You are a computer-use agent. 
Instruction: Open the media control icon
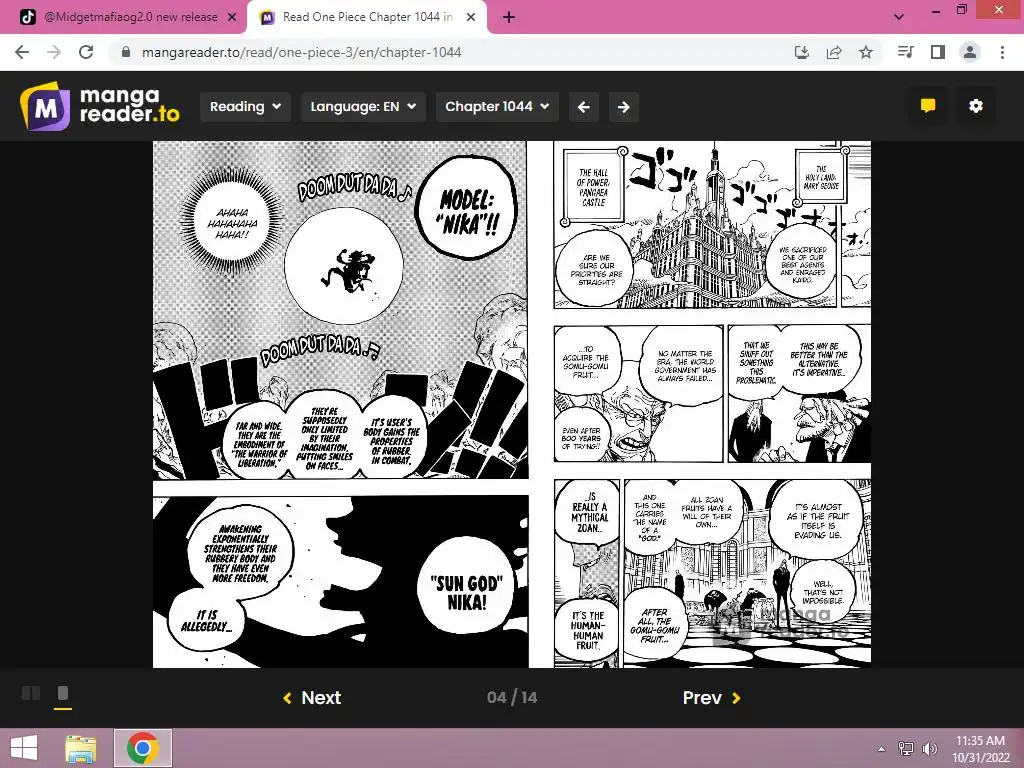[905, 52]
